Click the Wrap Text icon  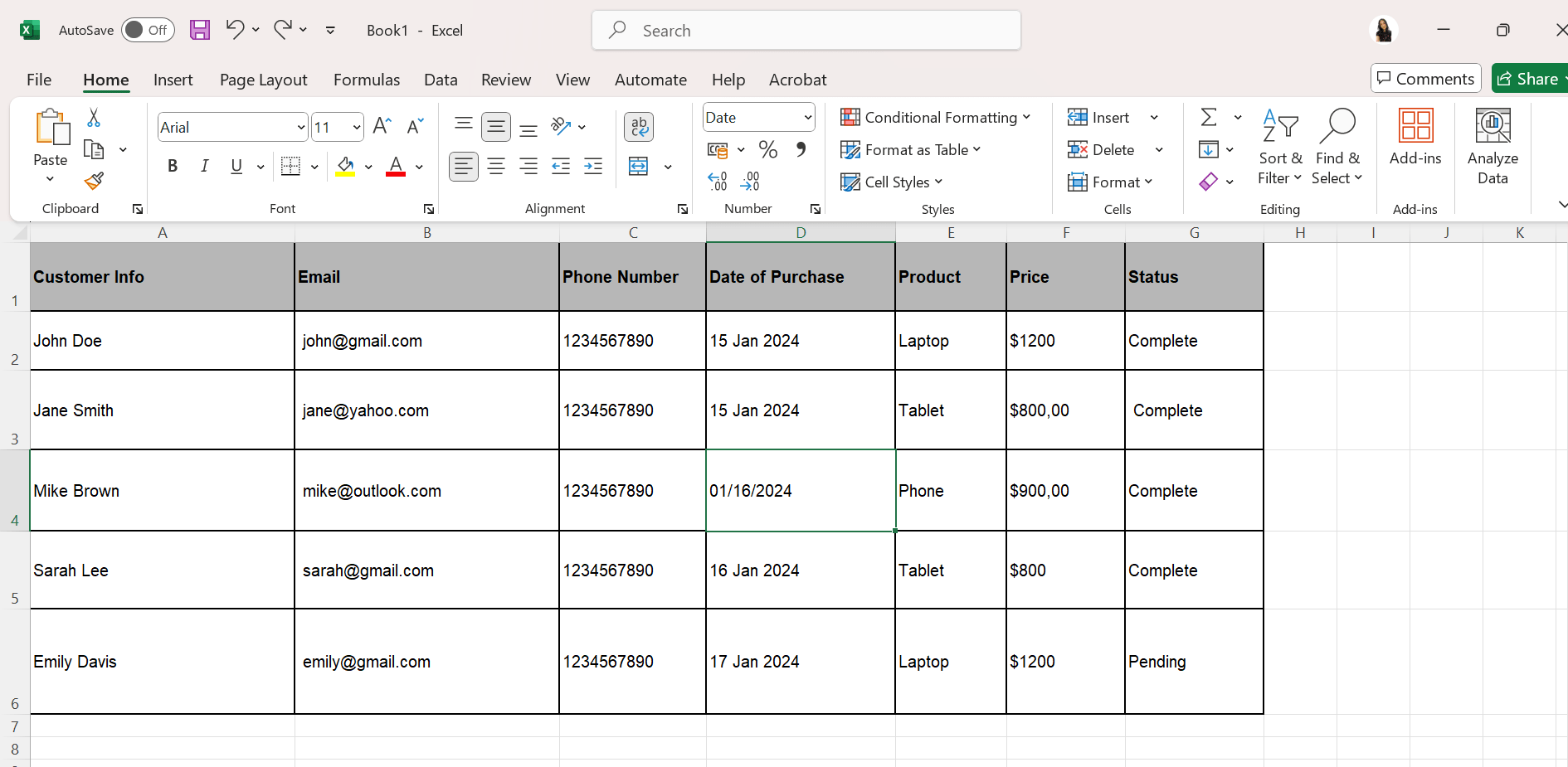click(638, 127)
